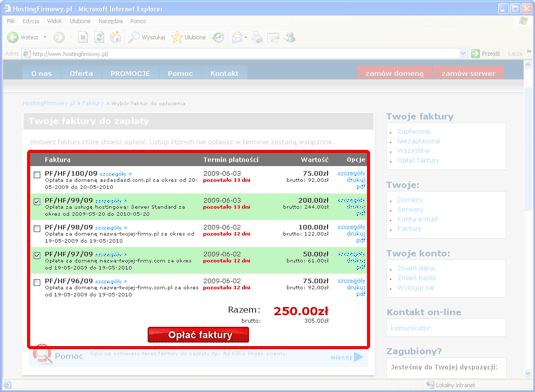Click the Lokalny intranet zone icon
The image size is (535, 392).
coord(430,385)
